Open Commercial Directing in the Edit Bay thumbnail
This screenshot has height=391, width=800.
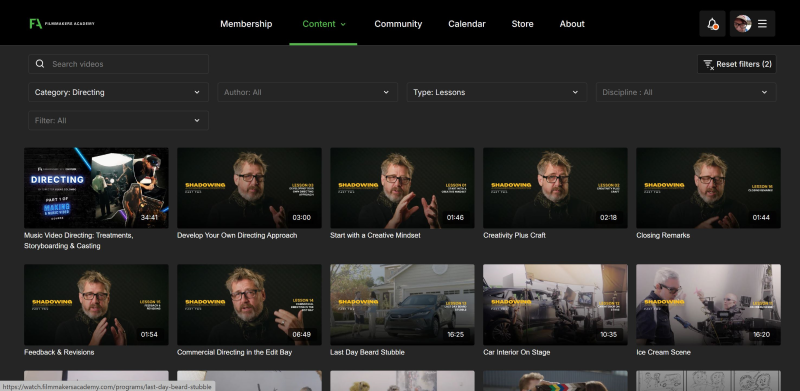coord(249,304)
